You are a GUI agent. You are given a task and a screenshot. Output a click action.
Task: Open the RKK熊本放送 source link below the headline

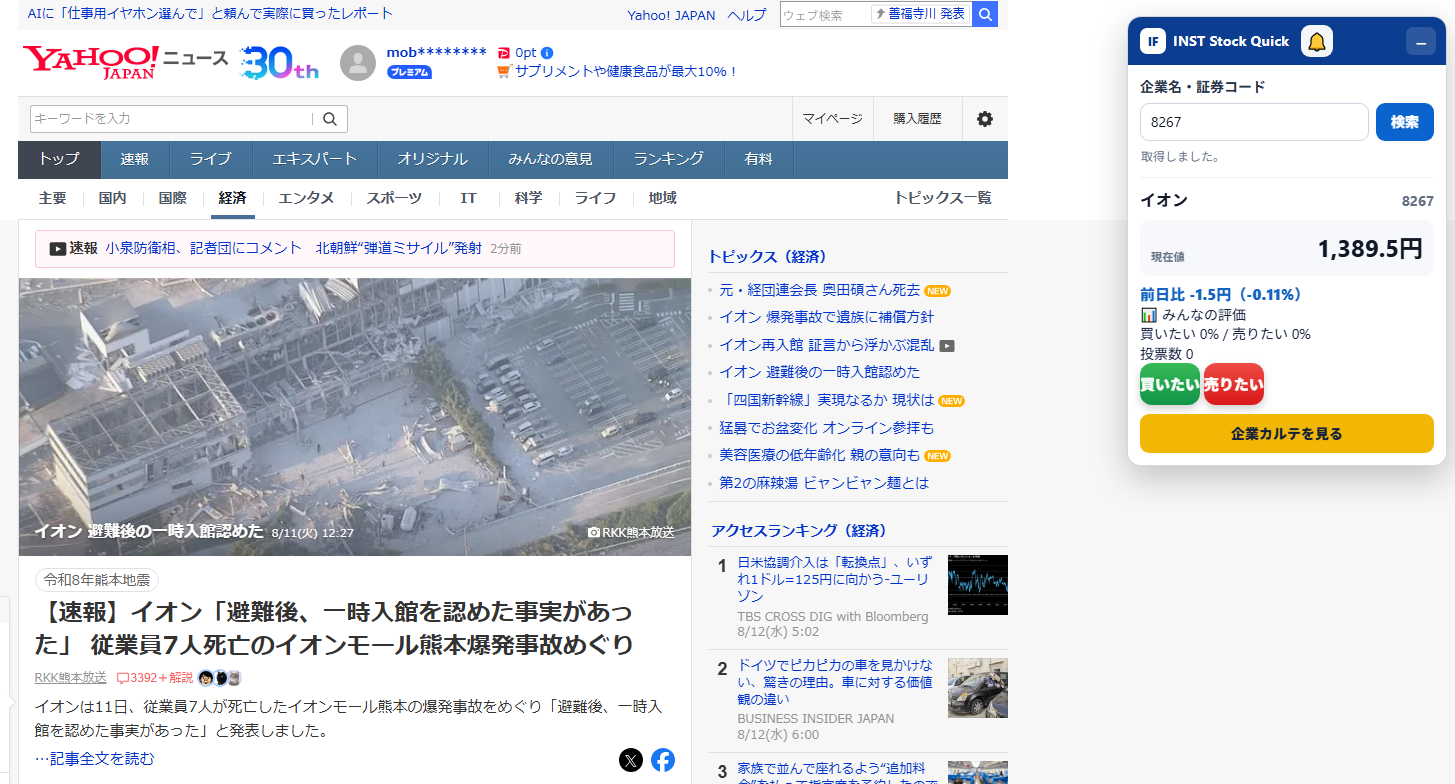pos(70,678)
